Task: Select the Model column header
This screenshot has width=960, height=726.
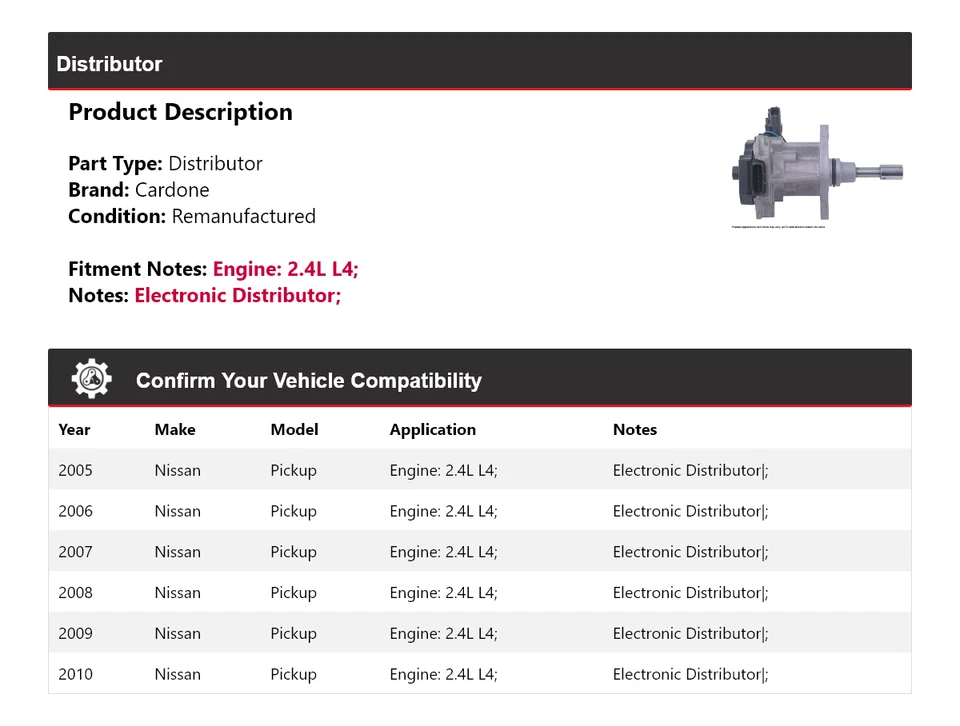Action: 294,429
